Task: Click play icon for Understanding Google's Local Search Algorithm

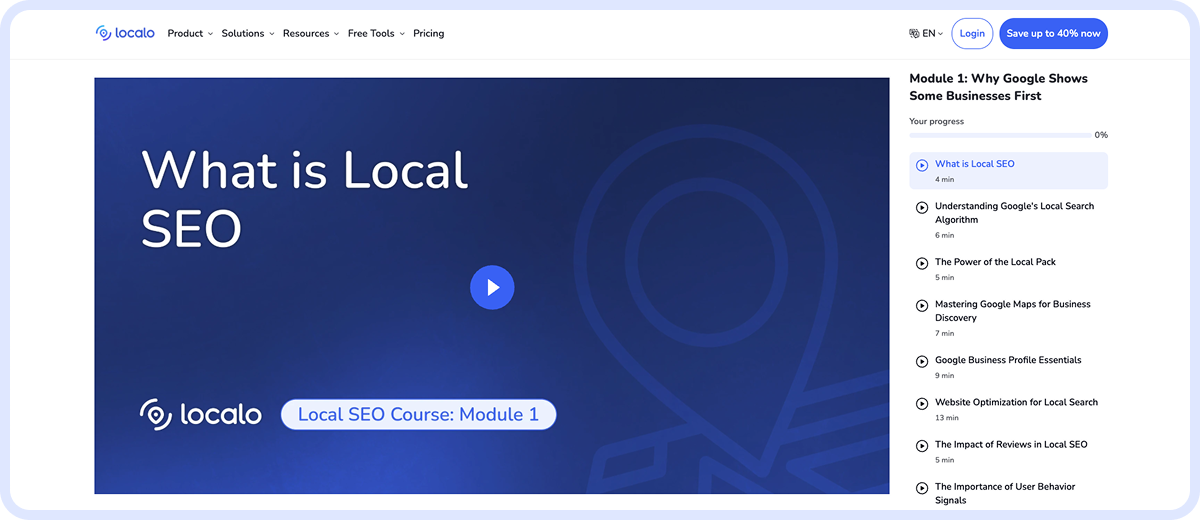Action: tap(922, 207)
